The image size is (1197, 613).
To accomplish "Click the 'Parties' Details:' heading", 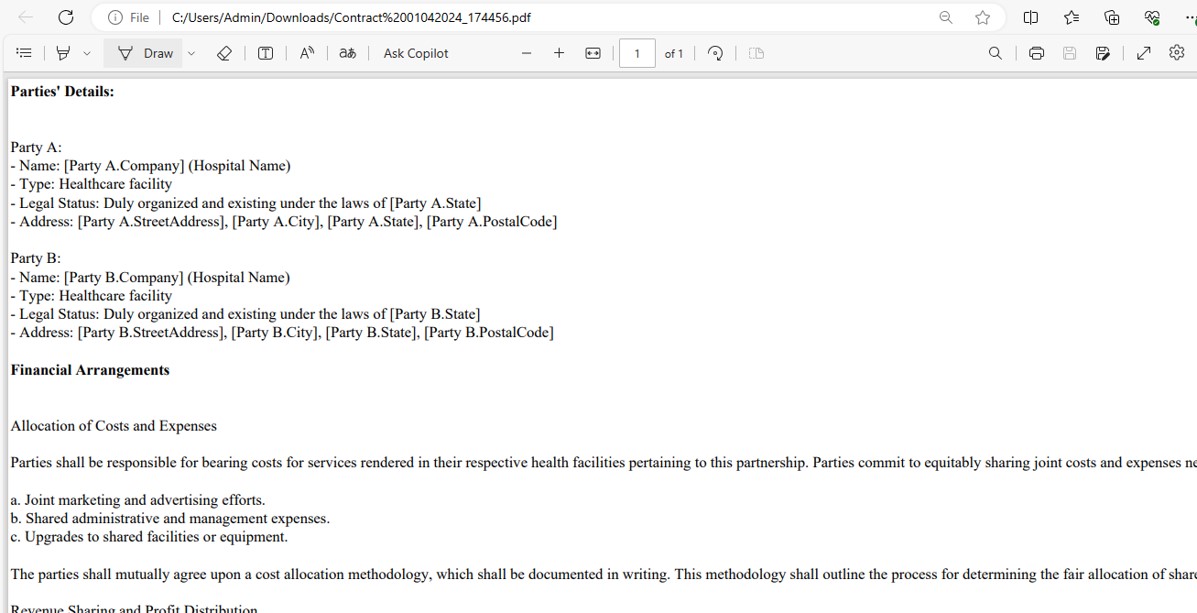I will coord(63,92).
